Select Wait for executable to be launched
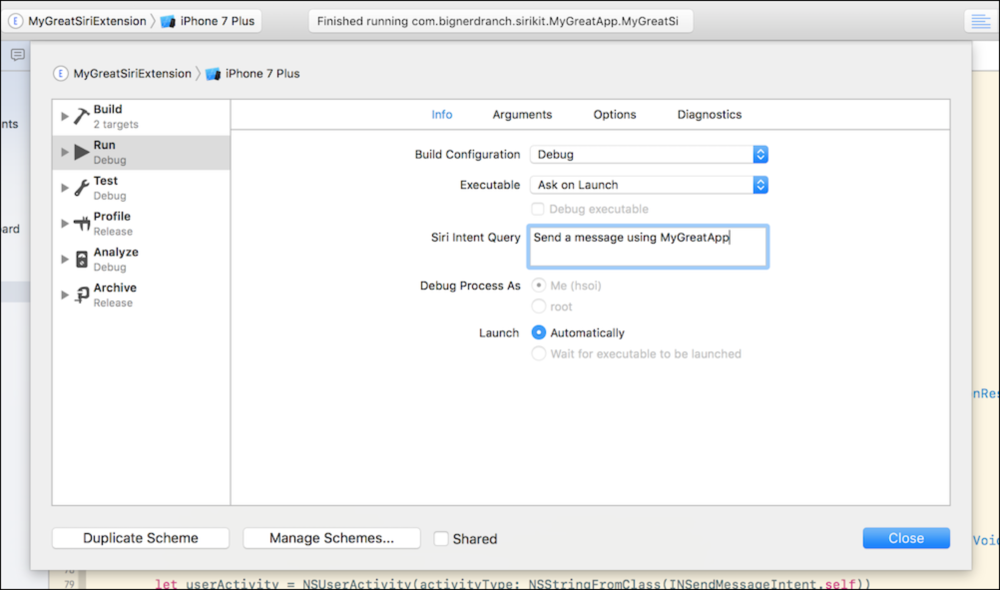This screenshot has height=590, width=1000. pos(538,353)
